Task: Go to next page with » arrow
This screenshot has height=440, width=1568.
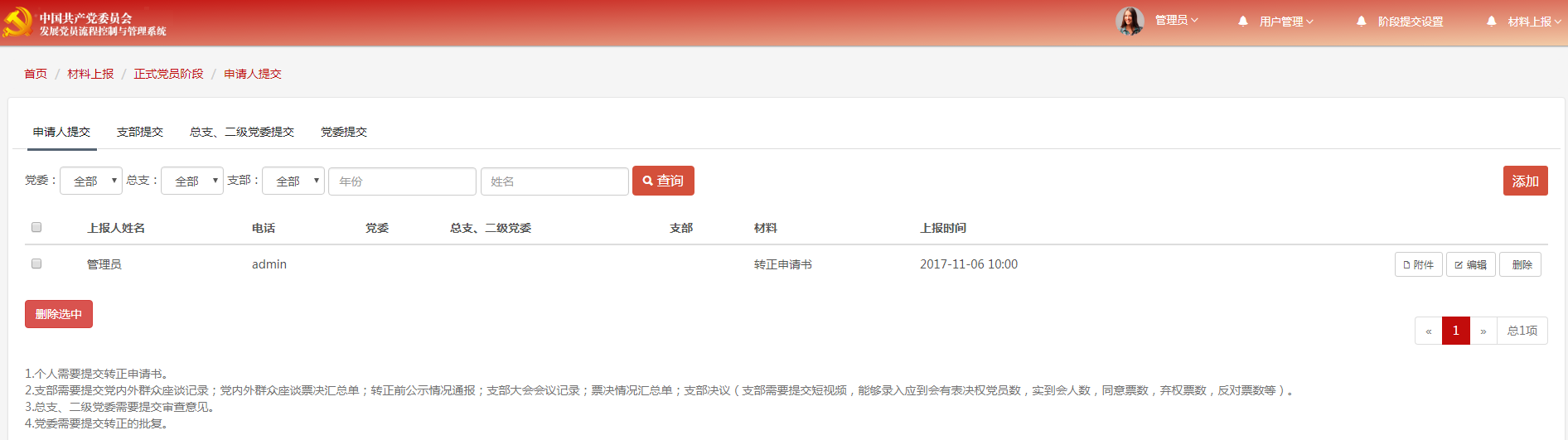Action: pyautogui.click(x=1483, y=331)
